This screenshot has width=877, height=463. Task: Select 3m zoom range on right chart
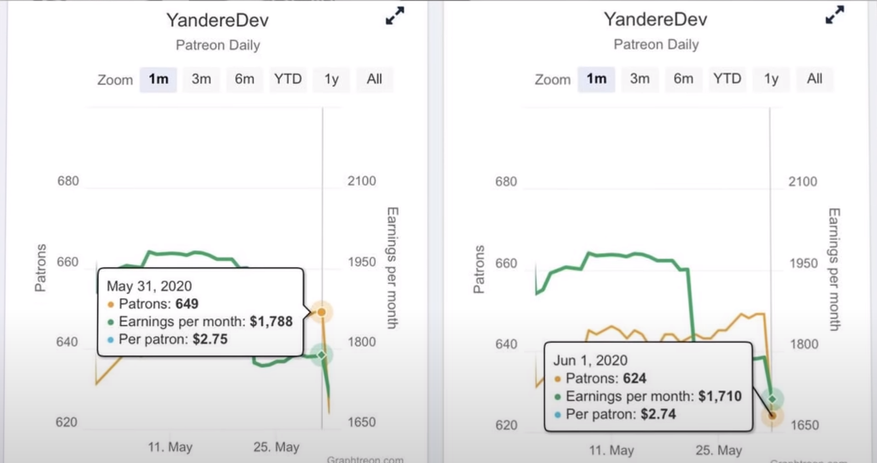point(640,79)
